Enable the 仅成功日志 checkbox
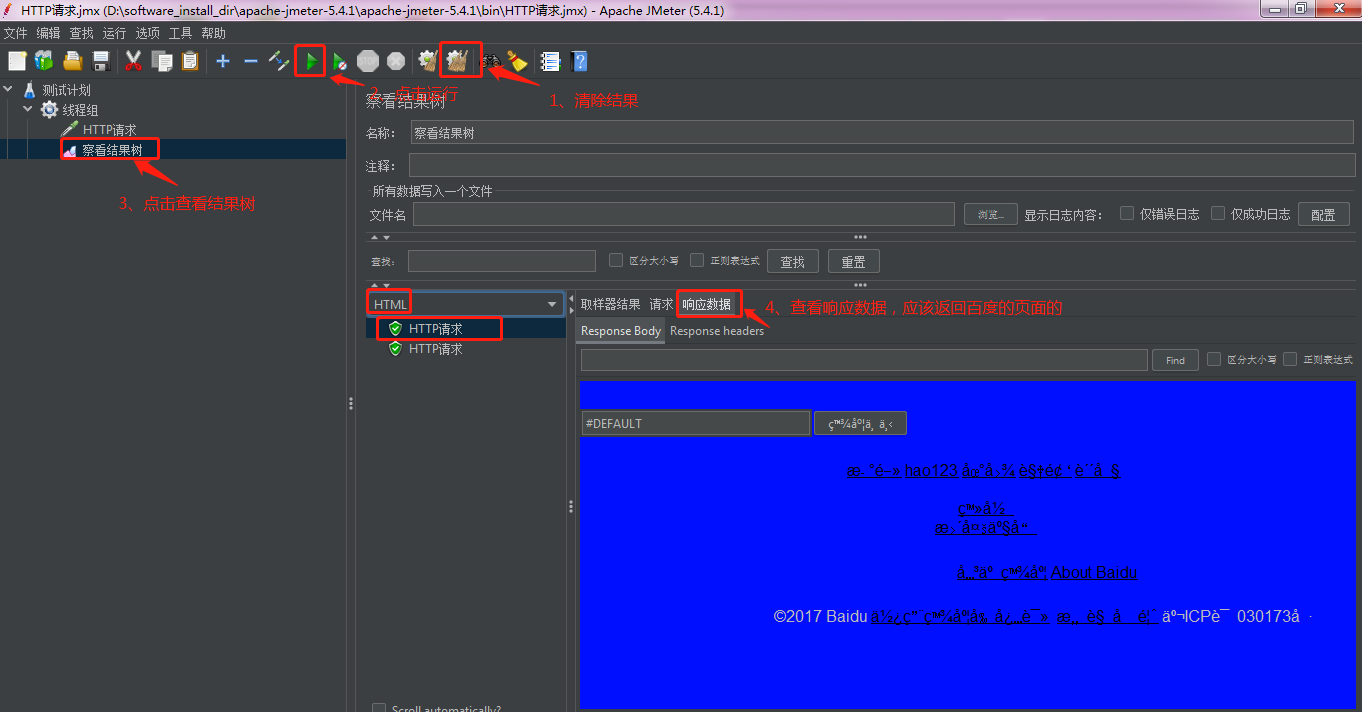1362x712 pixels. tap(1218, 213)
